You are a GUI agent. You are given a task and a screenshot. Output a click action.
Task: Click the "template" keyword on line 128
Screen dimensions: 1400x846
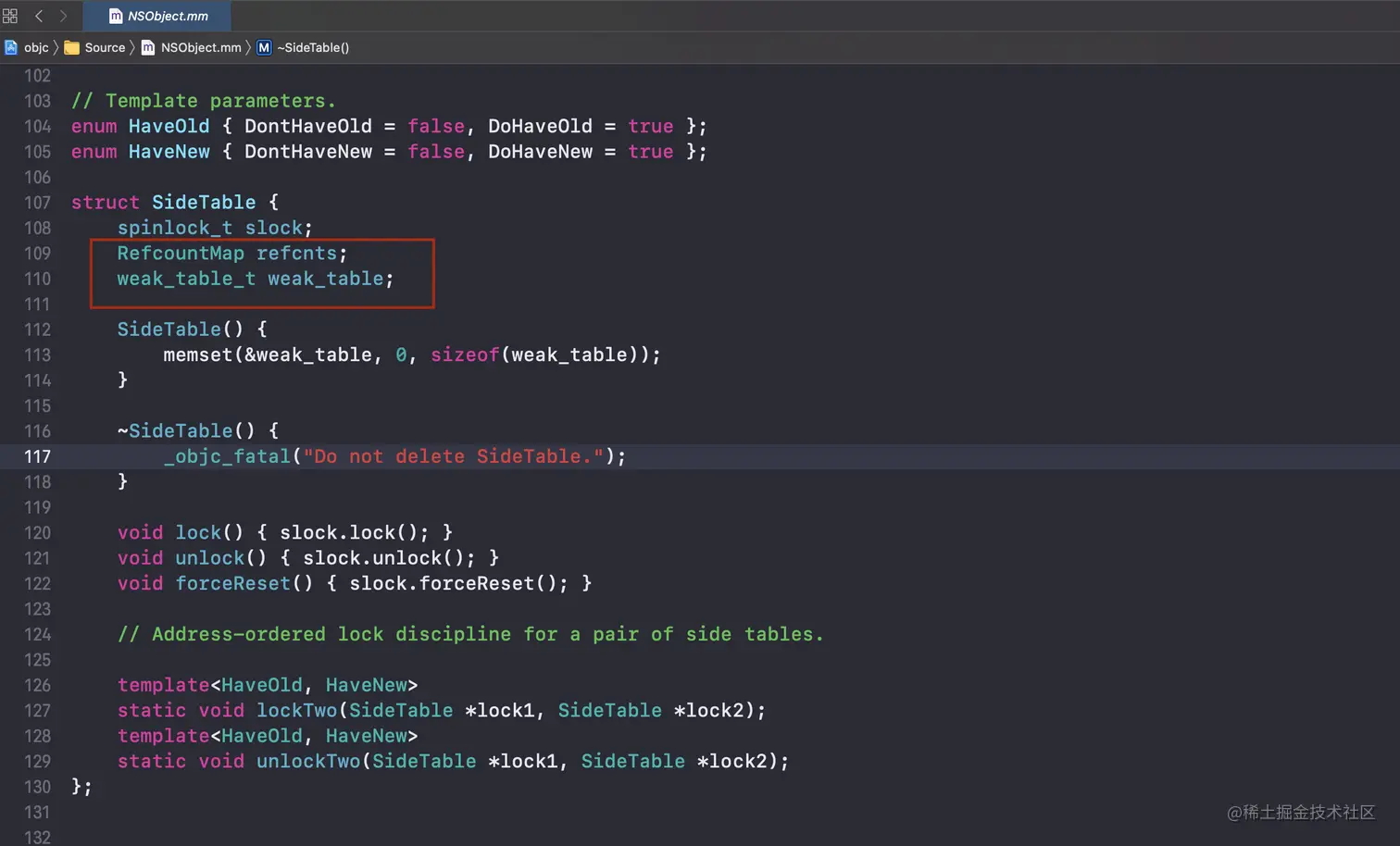point(164,736)
